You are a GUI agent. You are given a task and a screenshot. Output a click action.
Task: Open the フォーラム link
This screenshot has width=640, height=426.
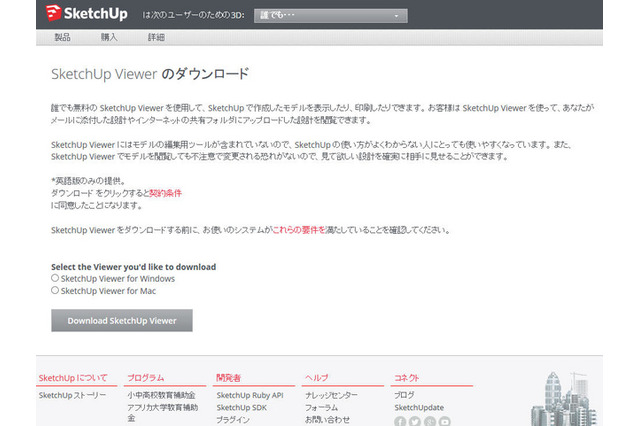[x=321, y=408]
